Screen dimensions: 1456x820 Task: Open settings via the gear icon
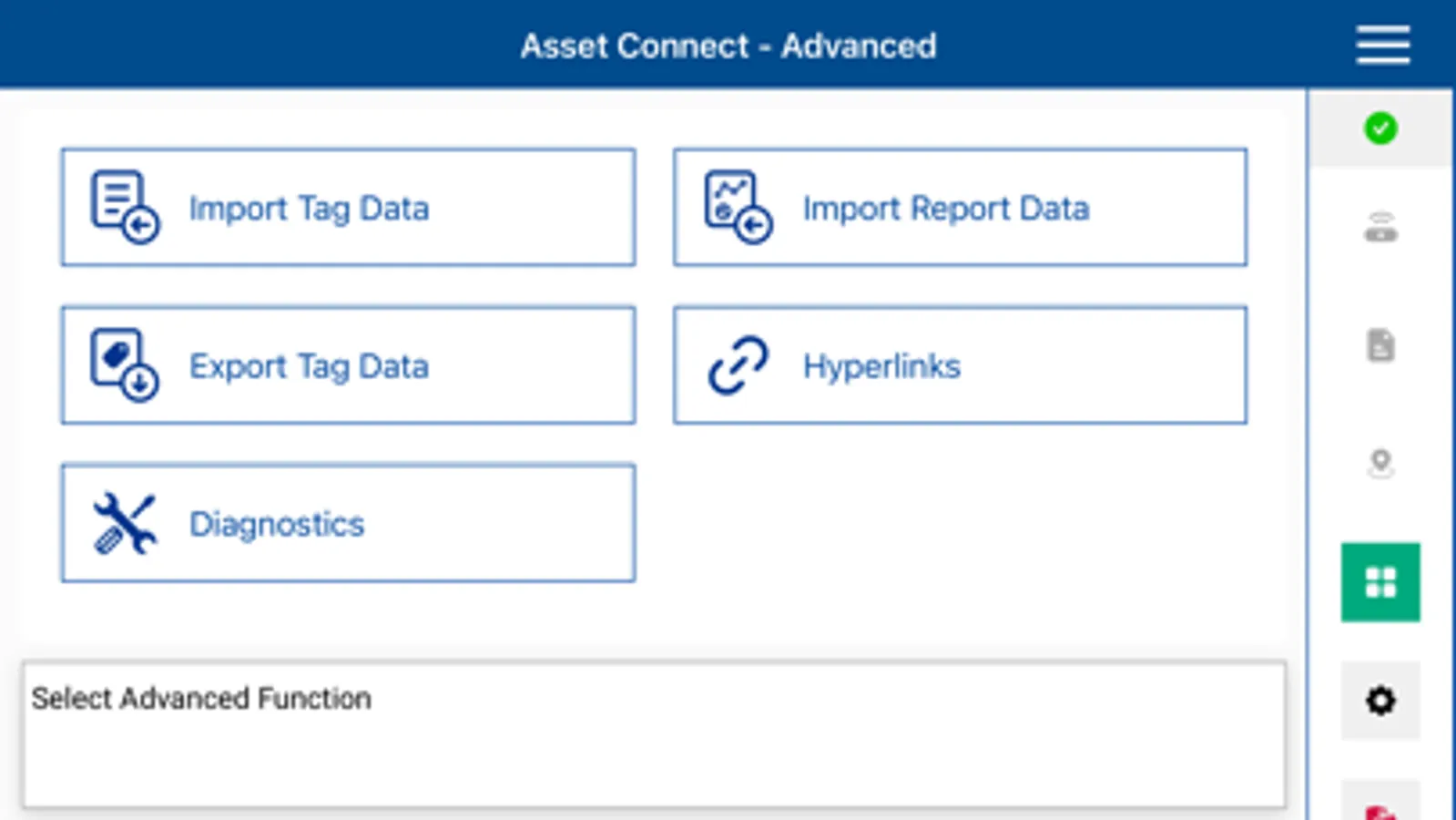[1380, 700]
